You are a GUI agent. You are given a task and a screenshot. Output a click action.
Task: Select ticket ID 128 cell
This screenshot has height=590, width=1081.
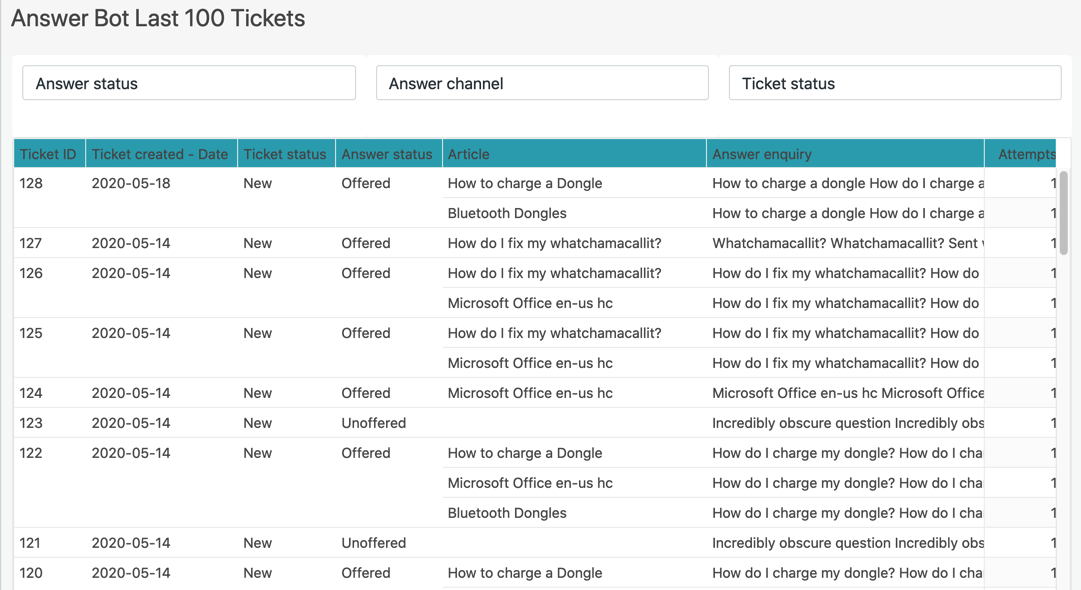32,183
